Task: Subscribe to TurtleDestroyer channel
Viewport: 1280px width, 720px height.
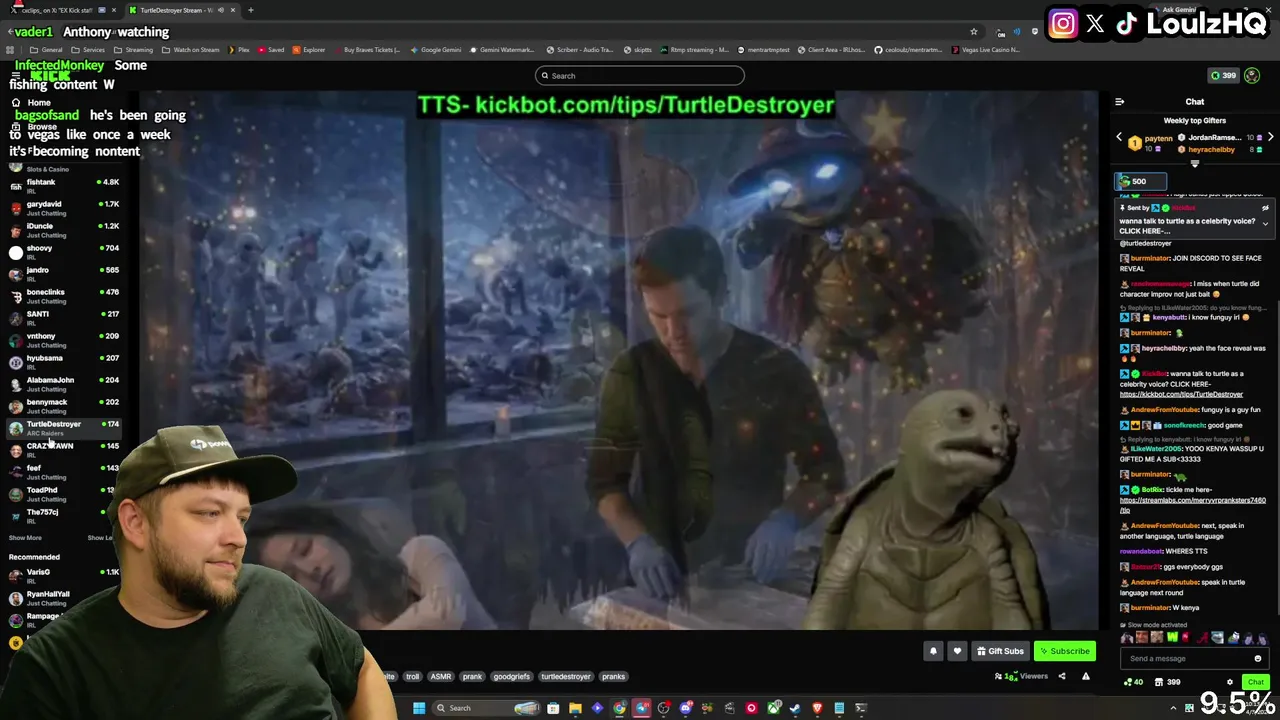Action: tap(1065, 651)
